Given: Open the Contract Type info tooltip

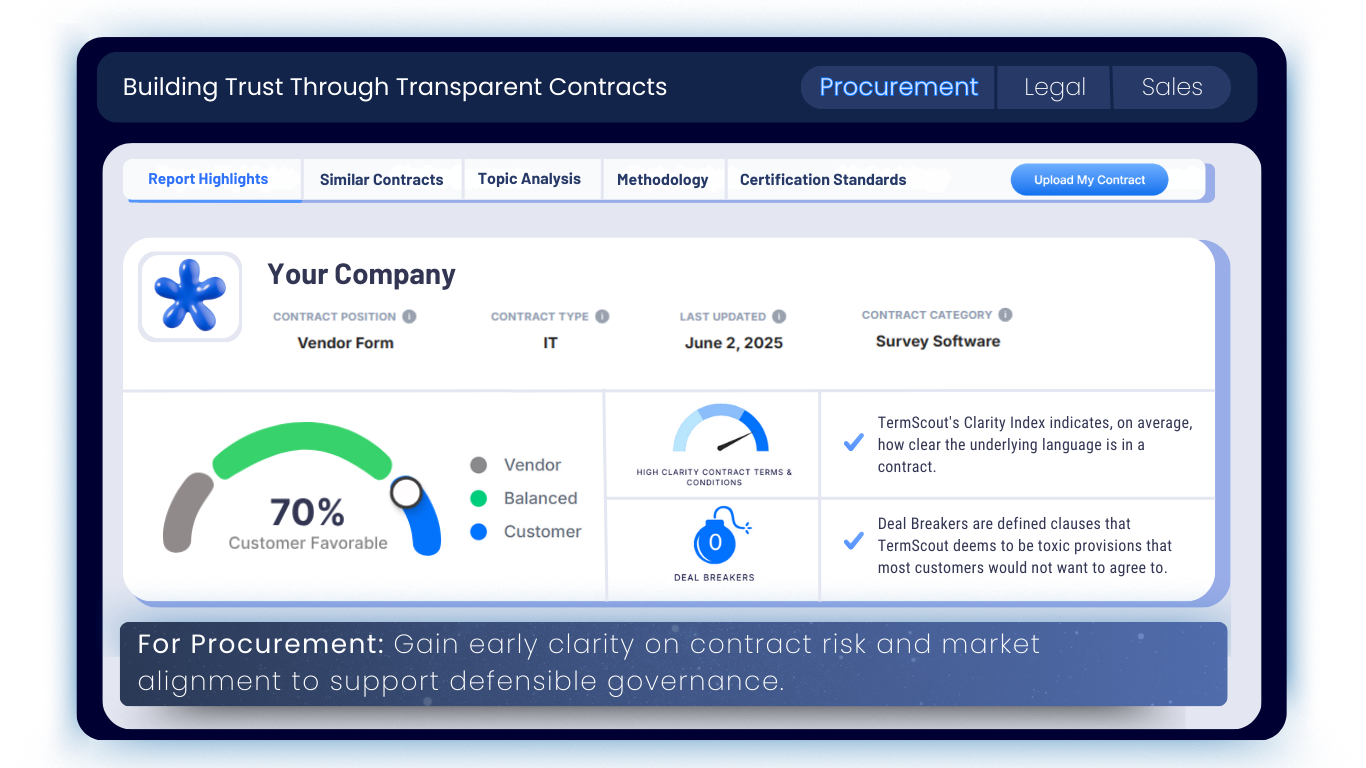Looking at the screenshot, I should [602, 316].
